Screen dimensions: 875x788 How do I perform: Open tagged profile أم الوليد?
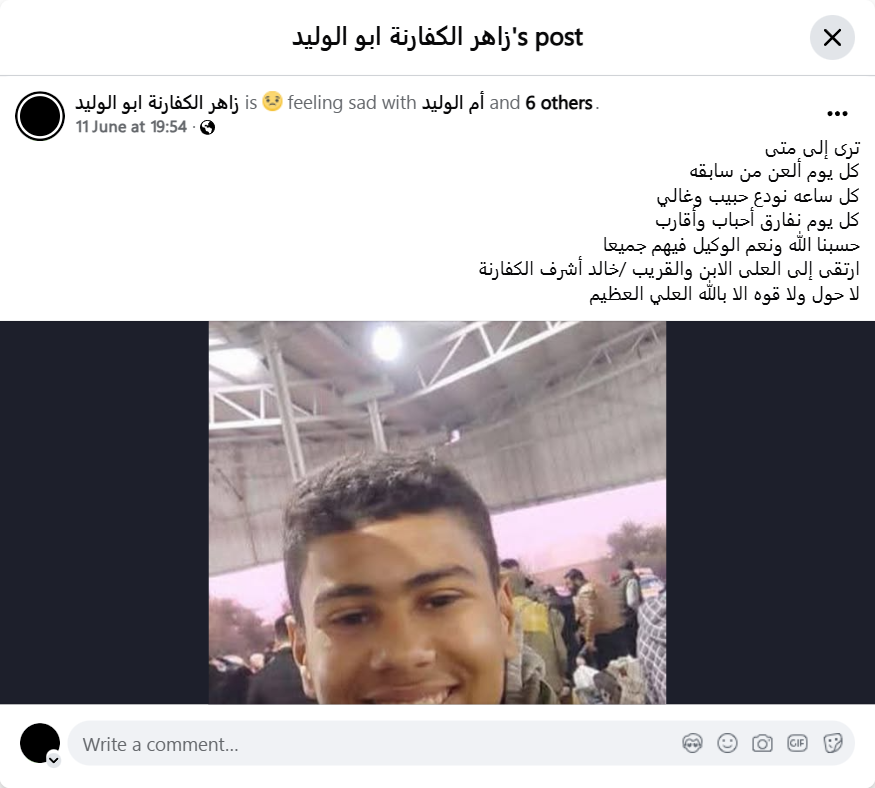(453, 103)
